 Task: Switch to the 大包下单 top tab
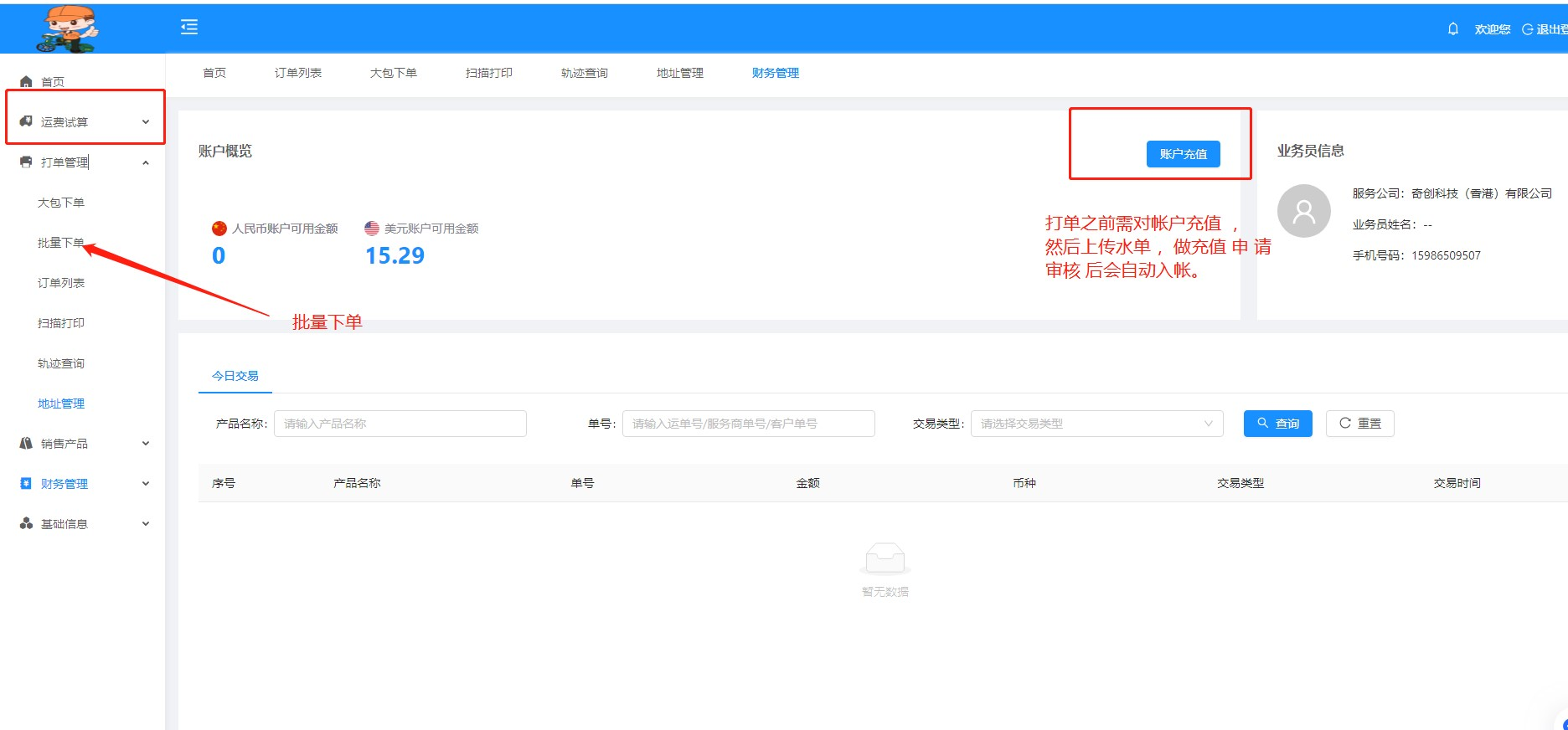point(394,73)
